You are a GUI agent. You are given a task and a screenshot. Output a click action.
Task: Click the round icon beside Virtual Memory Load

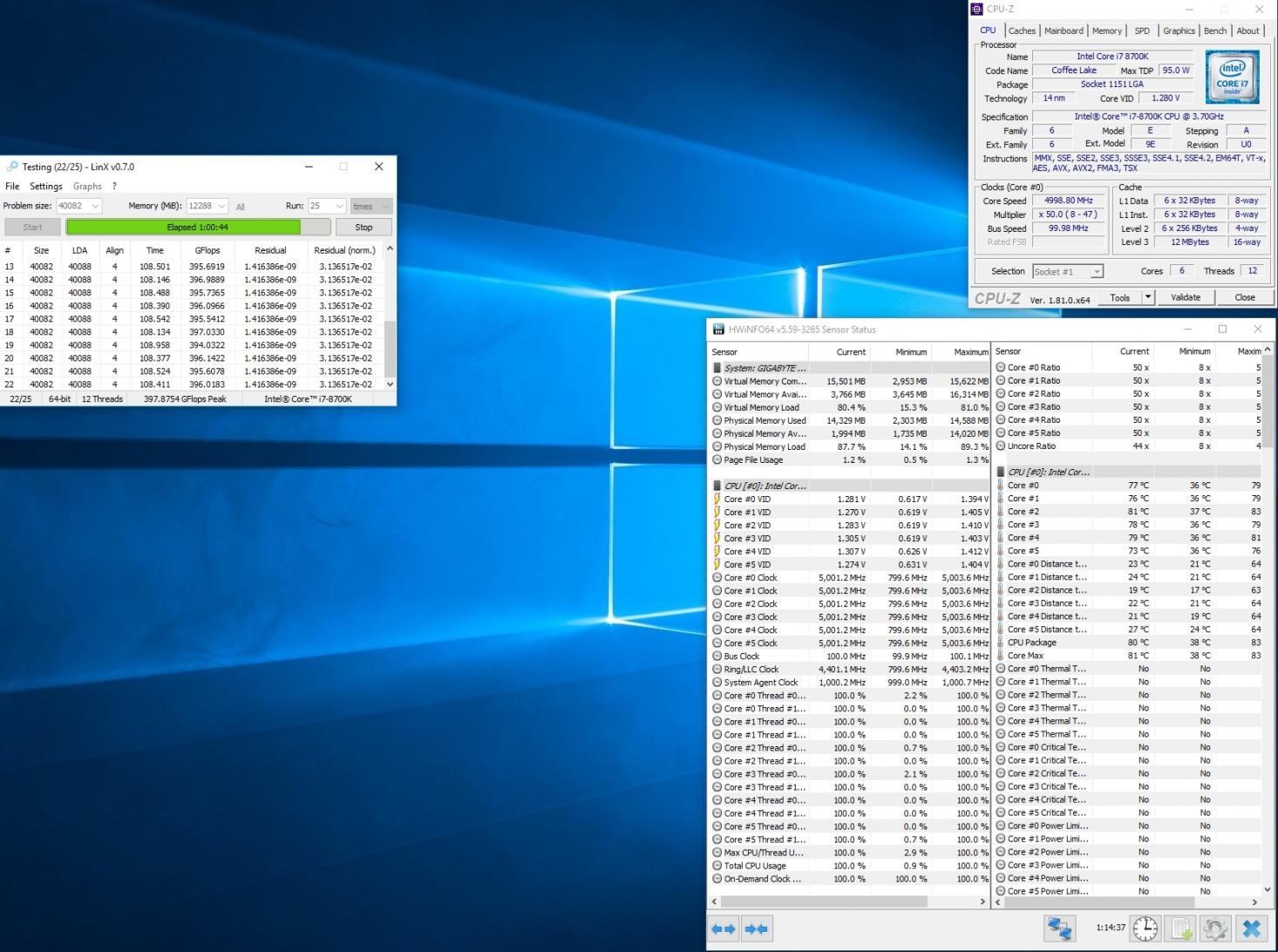717,407
